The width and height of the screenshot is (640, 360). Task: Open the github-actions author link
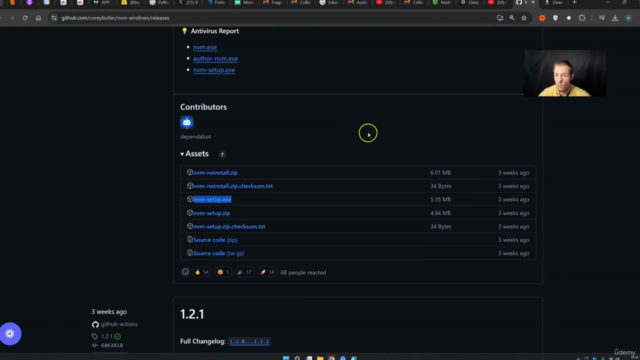coord(119,324)
